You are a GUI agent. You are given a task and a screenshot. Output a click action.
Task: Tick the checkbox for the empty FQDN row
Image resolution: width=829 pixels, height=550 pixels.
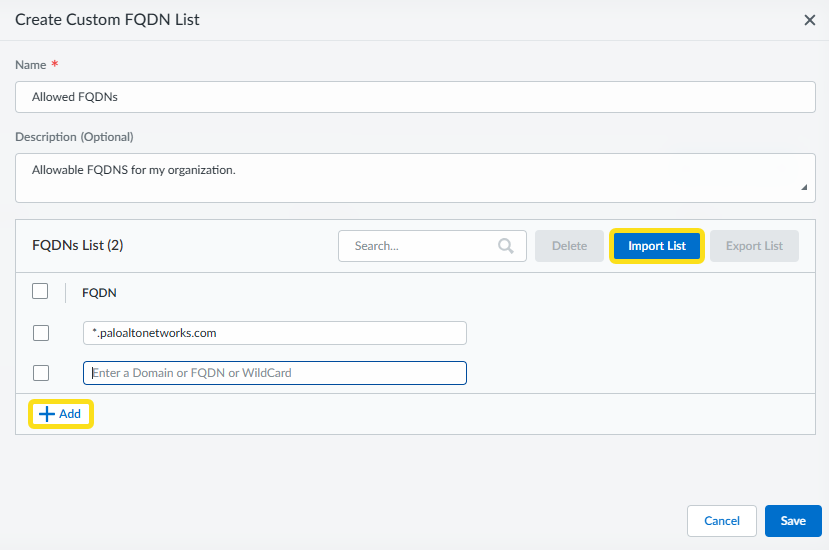(41, 373)
